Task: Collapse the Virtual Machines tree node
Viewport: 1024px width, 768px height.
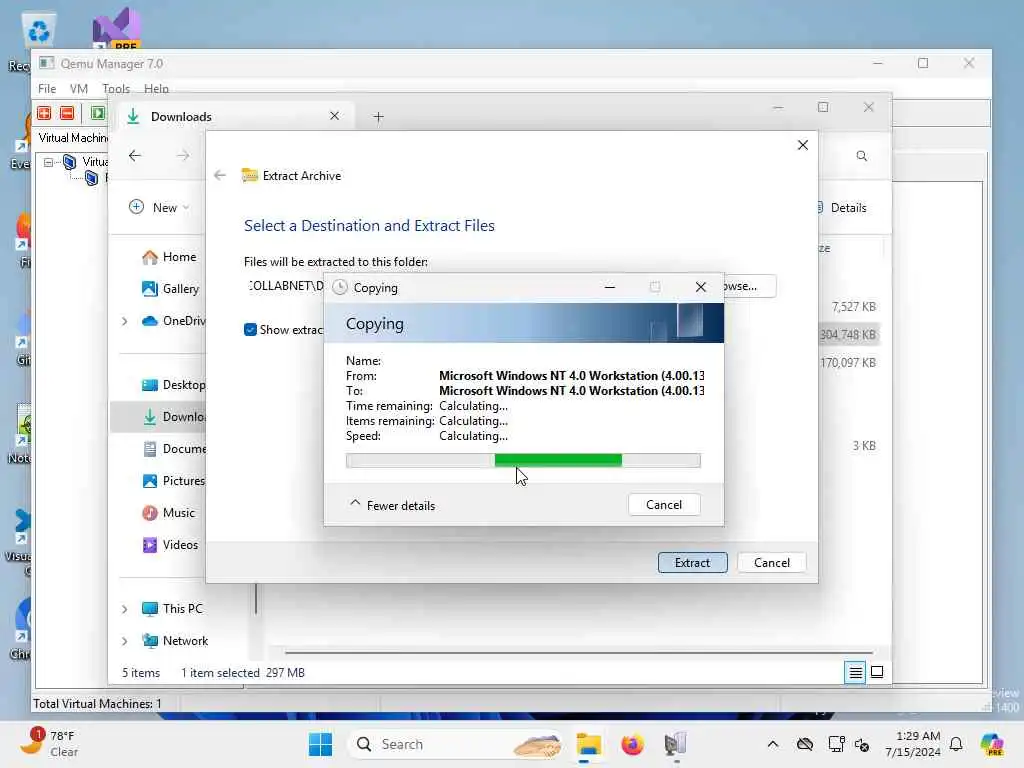Action: pyautogui.click(x=48, y=161)
